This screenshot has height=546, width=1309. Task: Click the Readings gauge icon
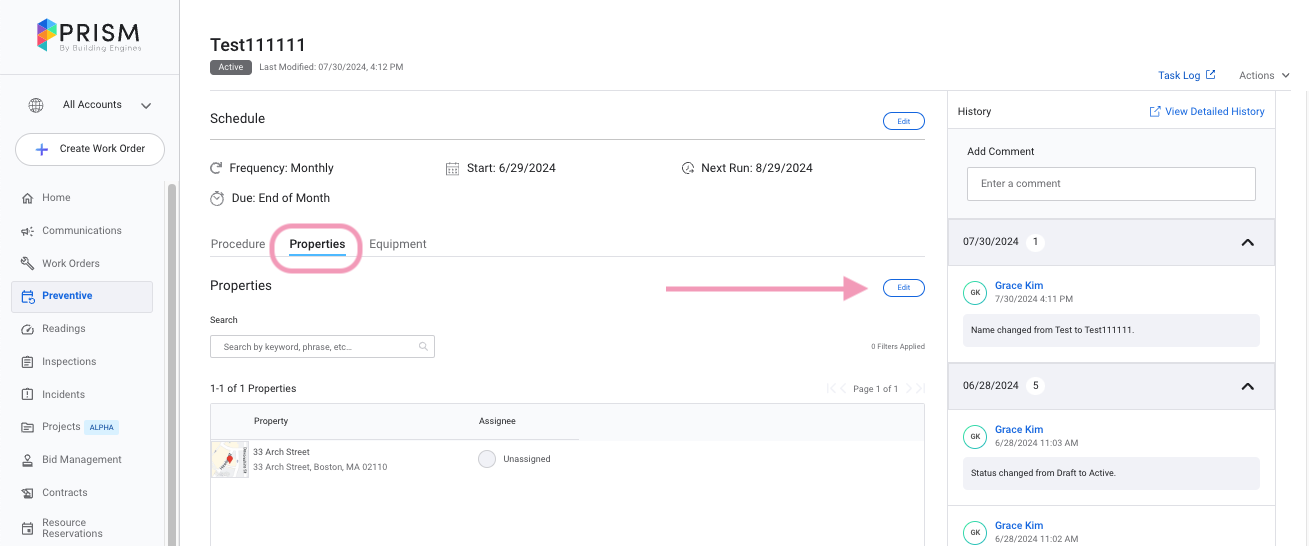(x=28, y=329)
